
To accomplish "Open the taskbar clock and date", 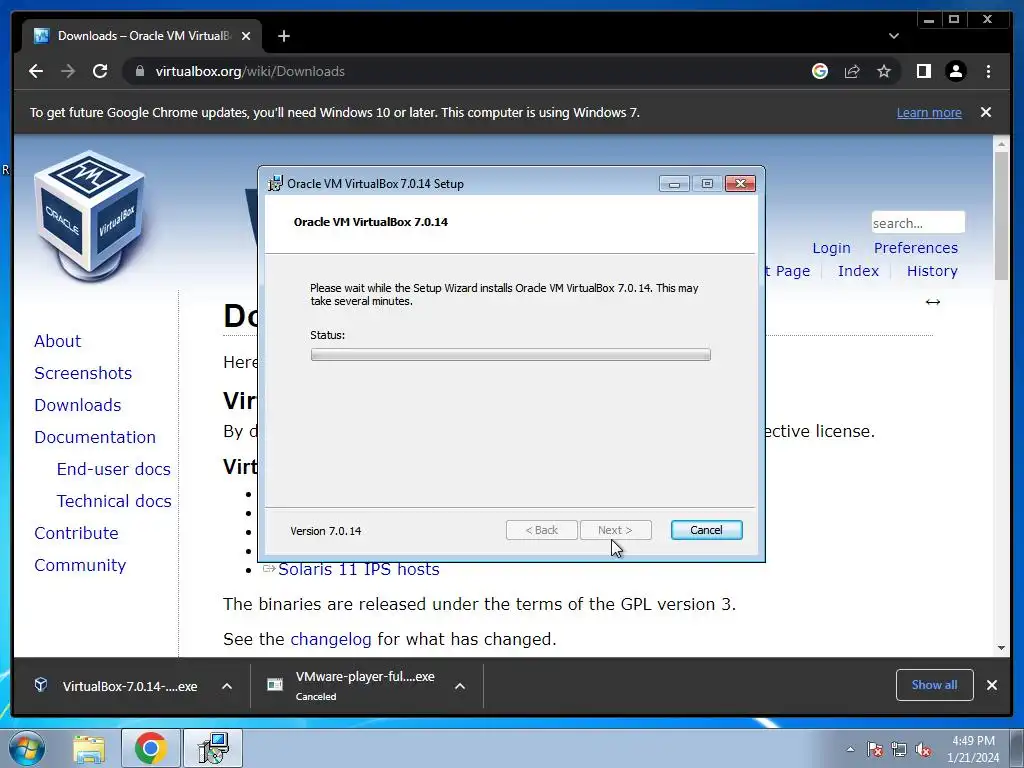I will coord(973,749).
